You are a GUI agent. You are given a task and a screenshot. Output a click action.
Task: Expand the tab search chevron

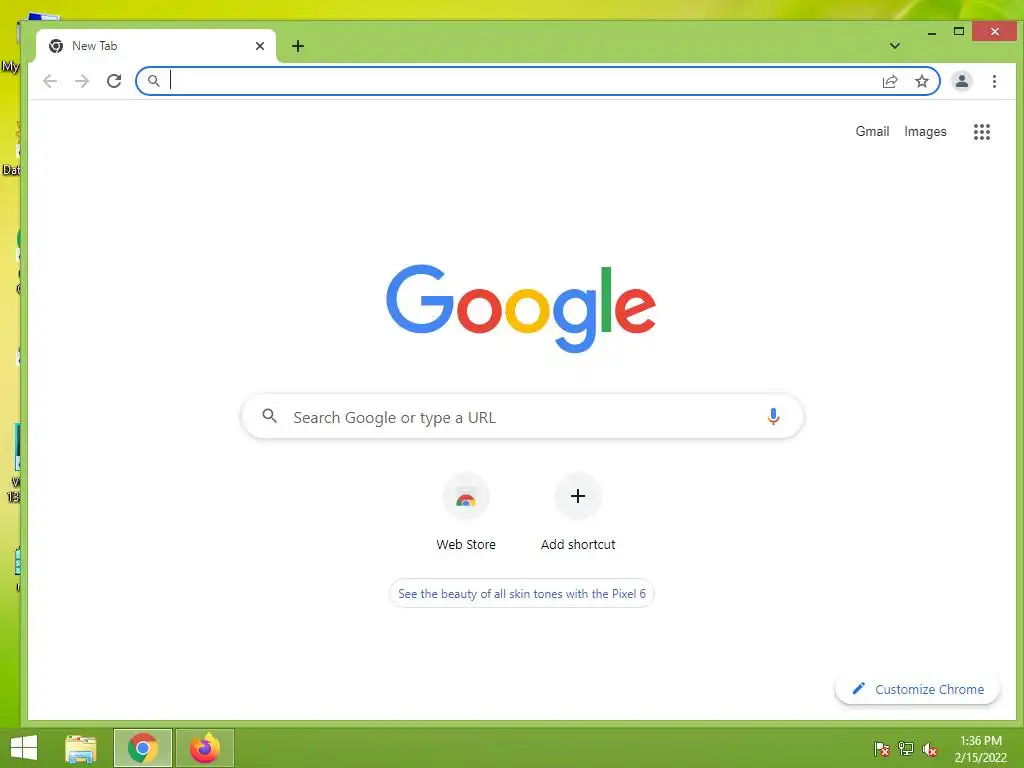(895, 46)
